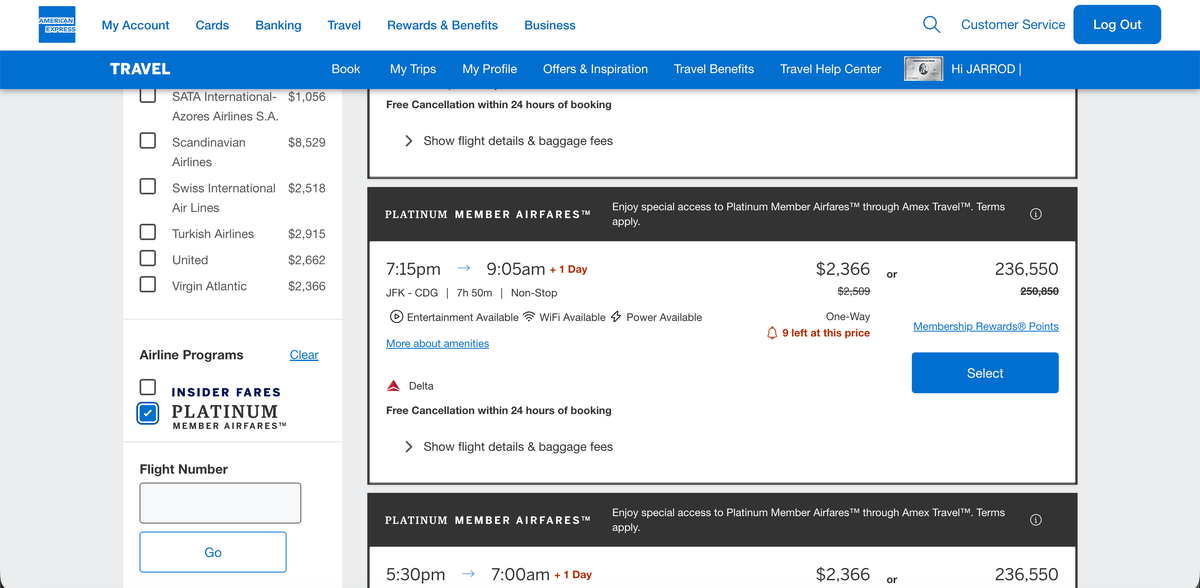The image size is (1200, 588).
Task: Click the Flight Number input field
Action: point(220,503)
